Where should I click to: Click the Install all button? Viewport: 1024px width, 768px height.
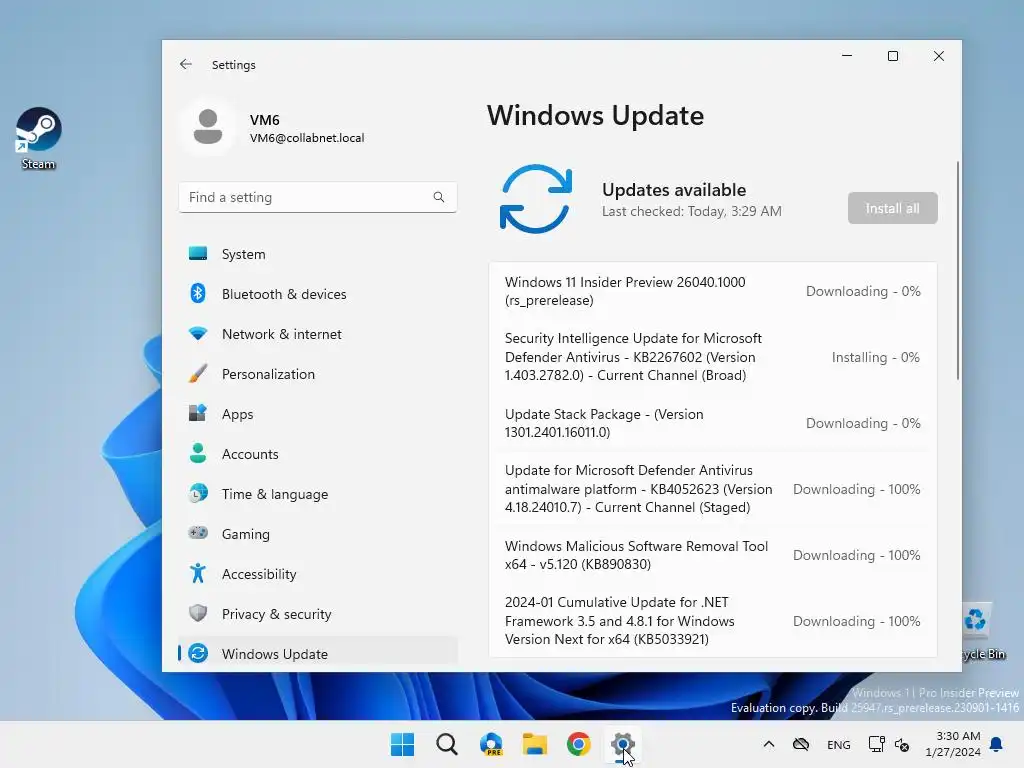pos(892,208)
